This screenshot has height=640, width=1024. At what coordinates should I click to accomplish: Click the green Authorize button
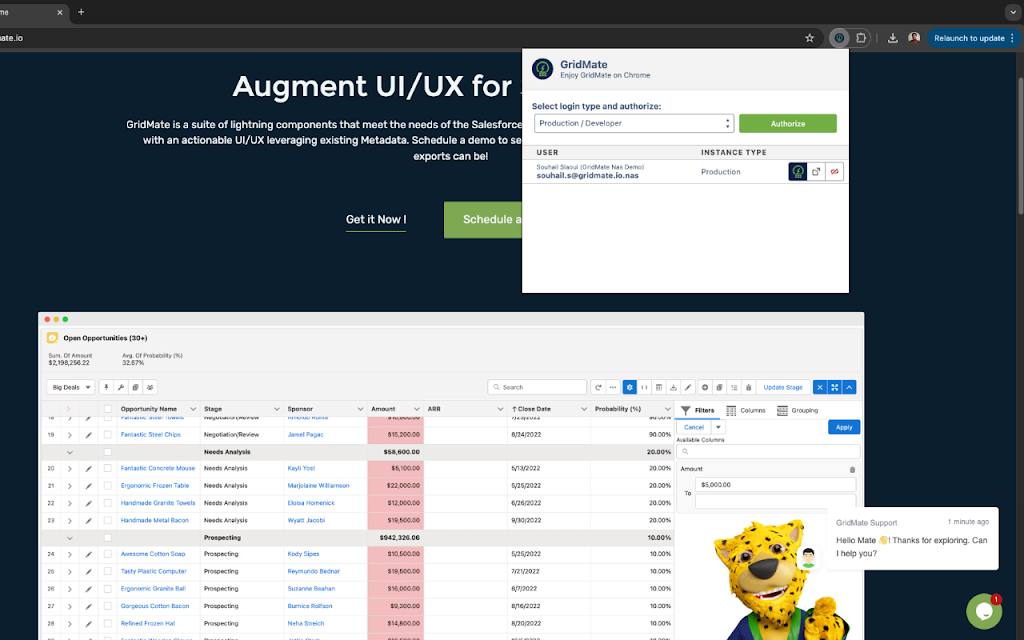pos(788,123)
